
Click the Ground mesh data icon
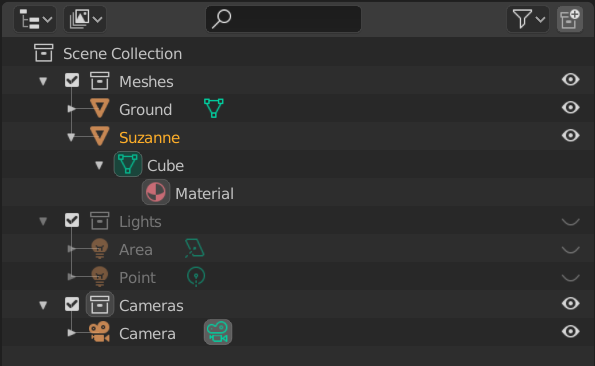[214, 108]
